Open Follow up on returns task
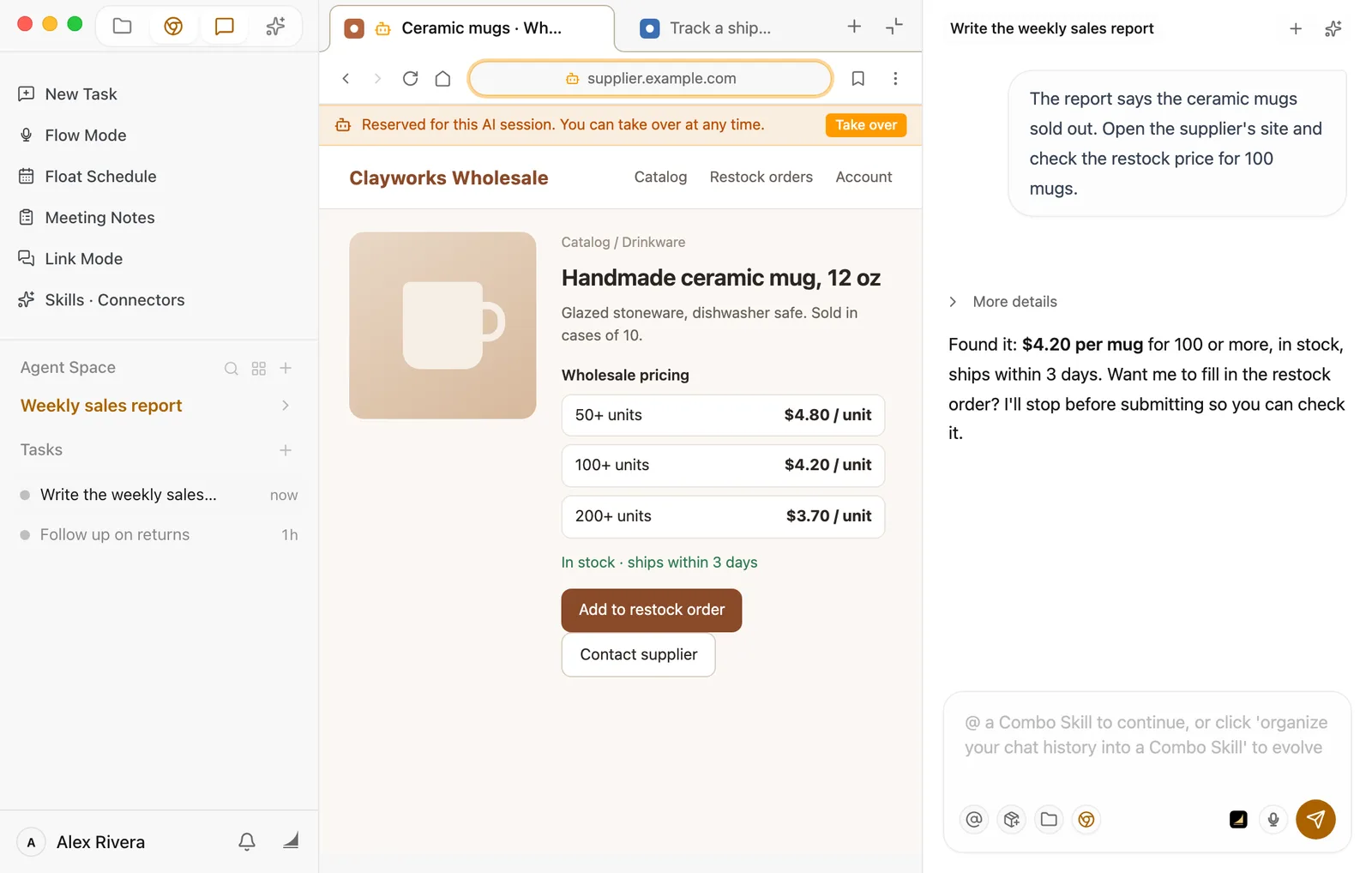1372x873 pixels. click(x=159, y=535)
